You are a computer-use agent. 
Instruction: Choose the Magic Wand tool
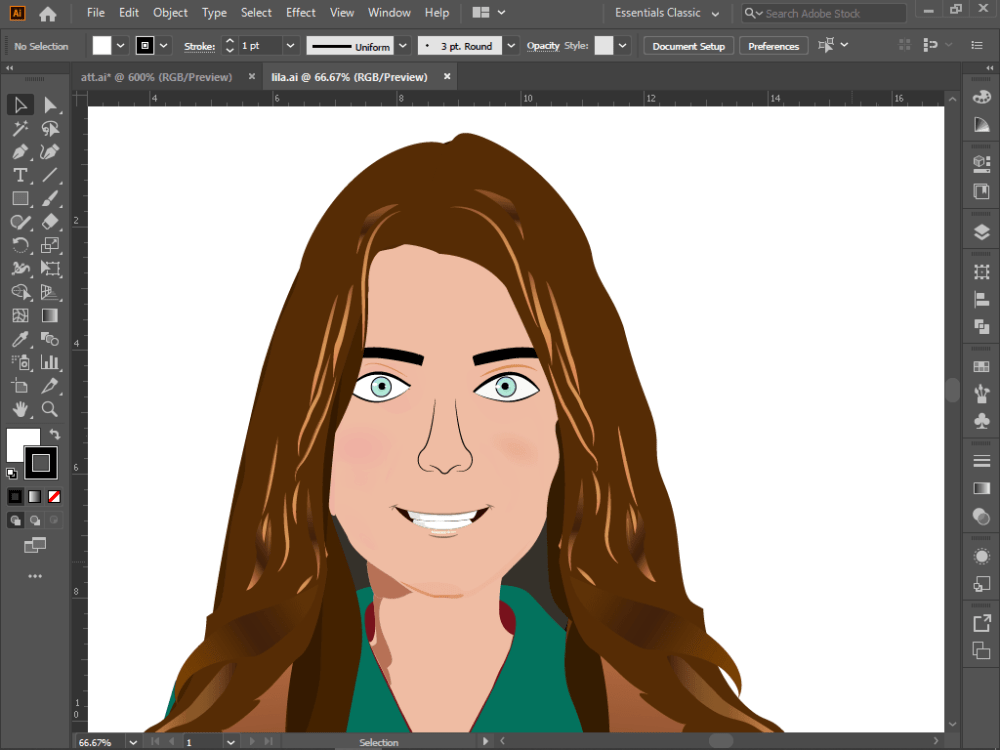(20, 129)
